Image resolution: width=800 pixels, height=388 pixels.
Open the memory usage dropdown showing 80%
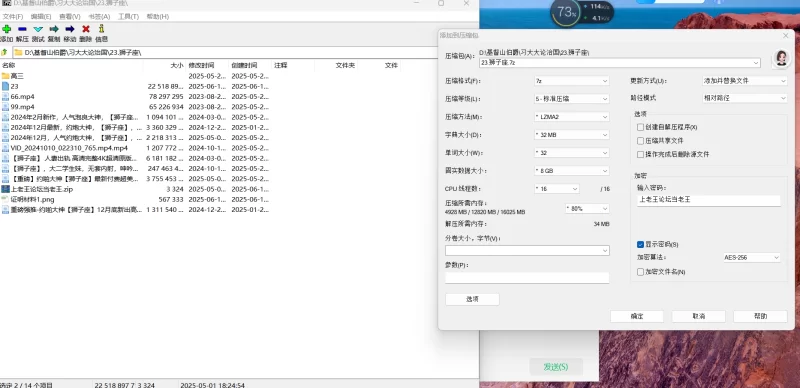pyautogui.click(x=587, y=208)
